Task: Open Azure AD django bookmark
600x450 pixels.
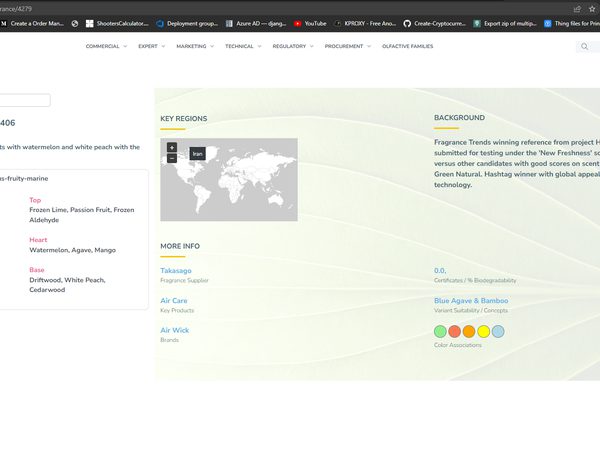Action: pyautogui.click(x=256, y=23)
